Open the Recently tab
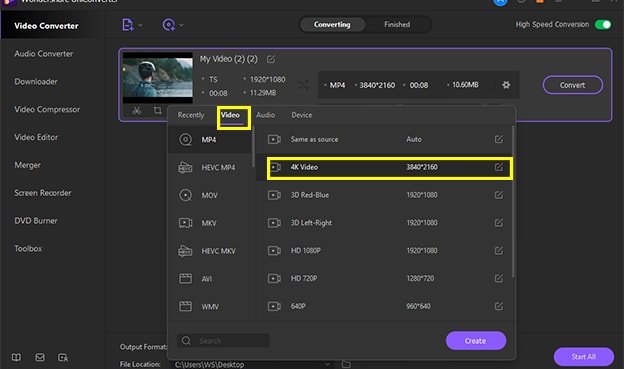Image resolution: width=624 pixels, height=369 pixels. [x=191, y=115]
